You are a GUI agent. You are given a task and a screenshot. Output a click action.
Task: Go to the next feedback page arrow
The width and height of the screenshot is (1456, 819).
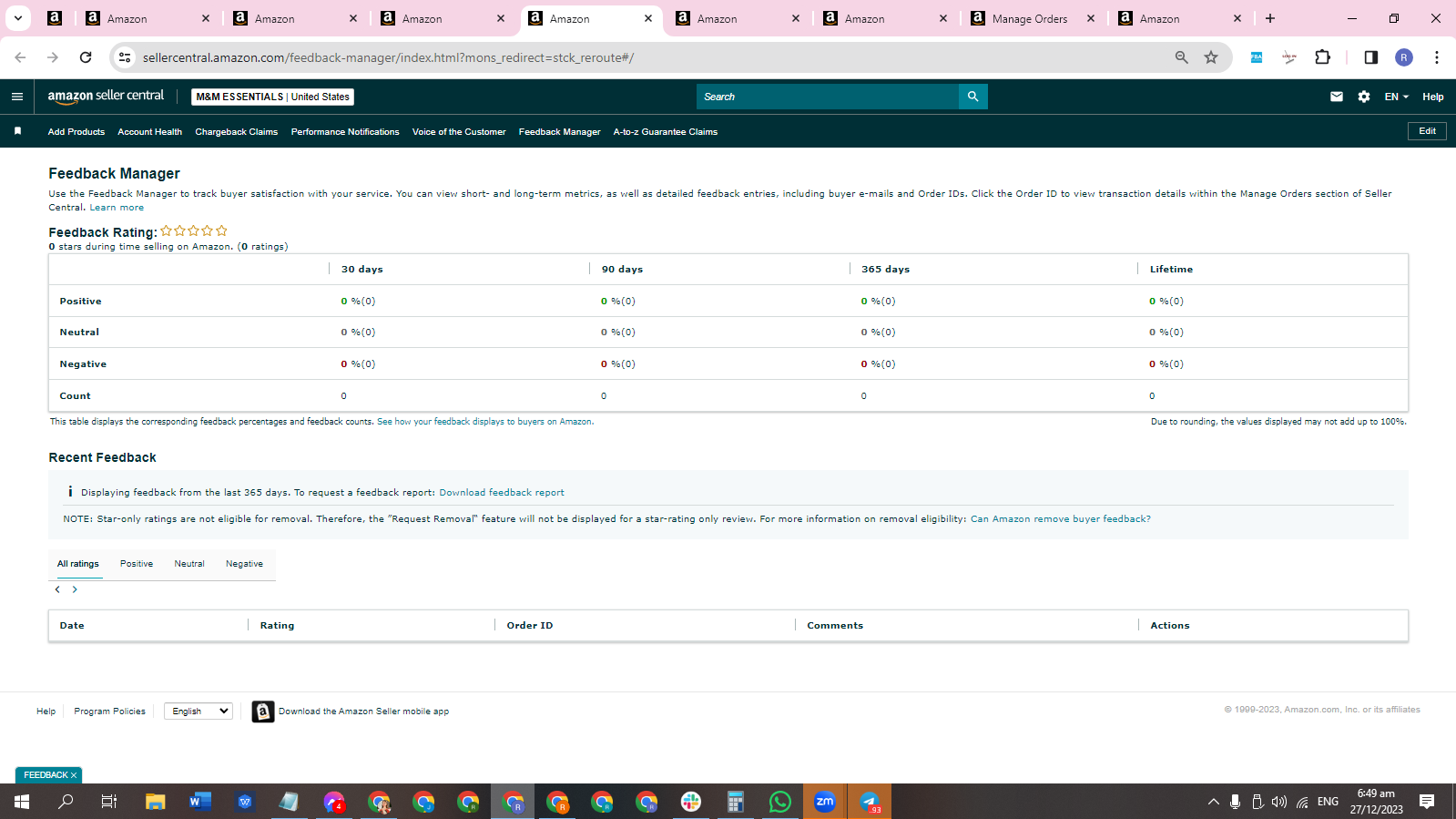point(75,589)
